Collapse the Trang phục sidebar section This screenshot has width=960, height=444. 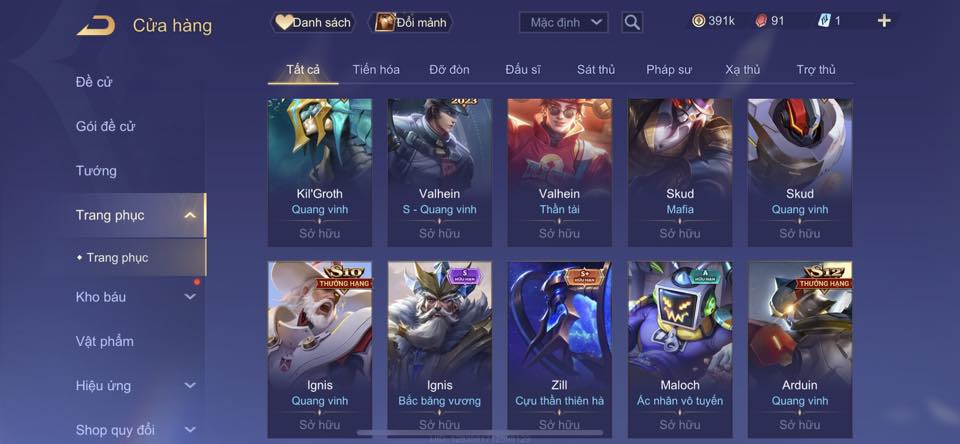tap(190, 215)
